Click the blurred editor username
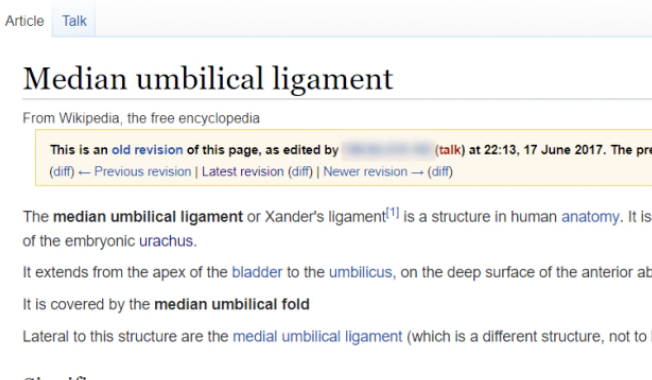Image resolution: width=652 pixels, height=380 pixels. 388,150
